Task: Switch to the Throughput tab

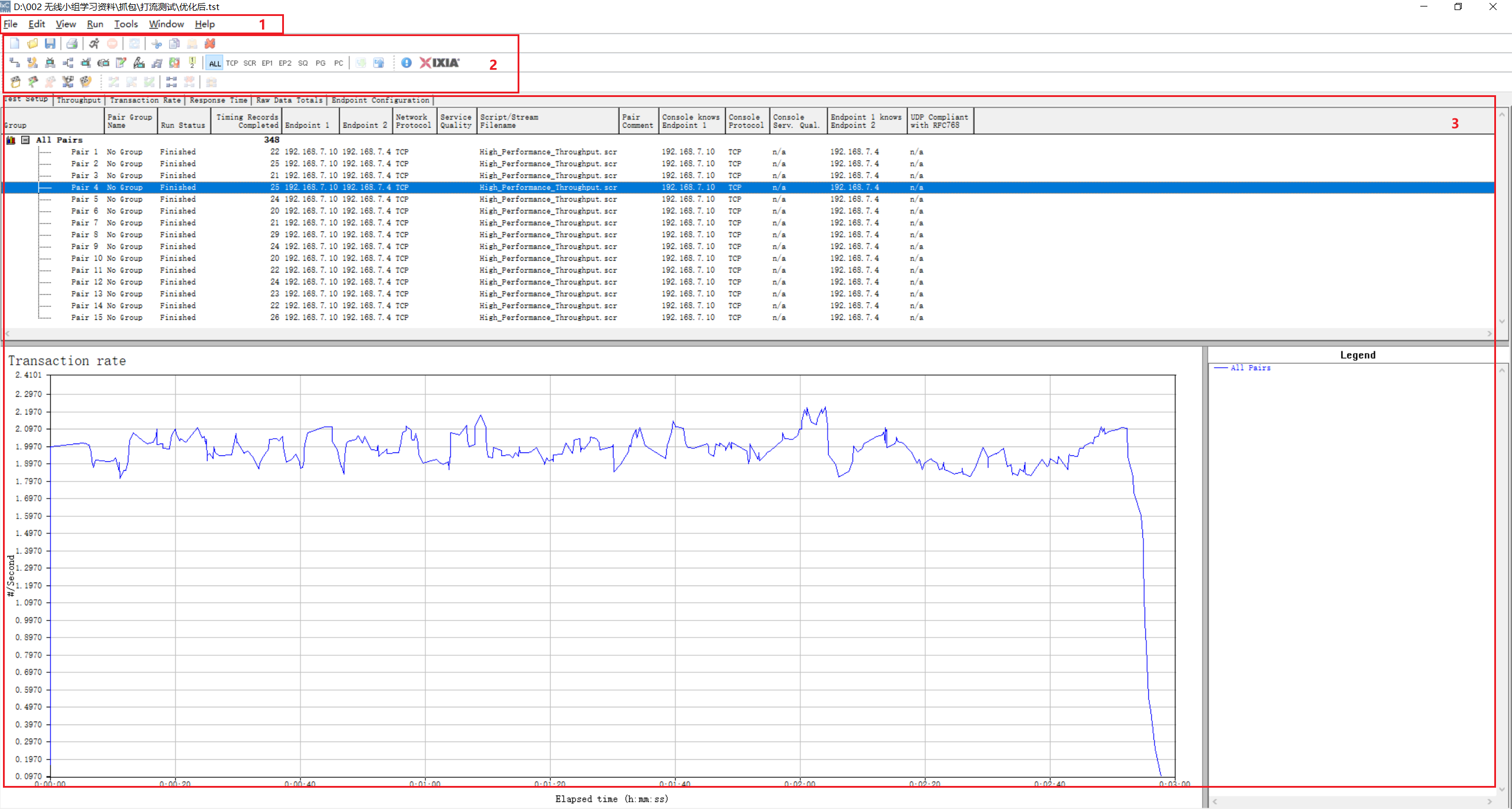Action: (x=79, y=101)
